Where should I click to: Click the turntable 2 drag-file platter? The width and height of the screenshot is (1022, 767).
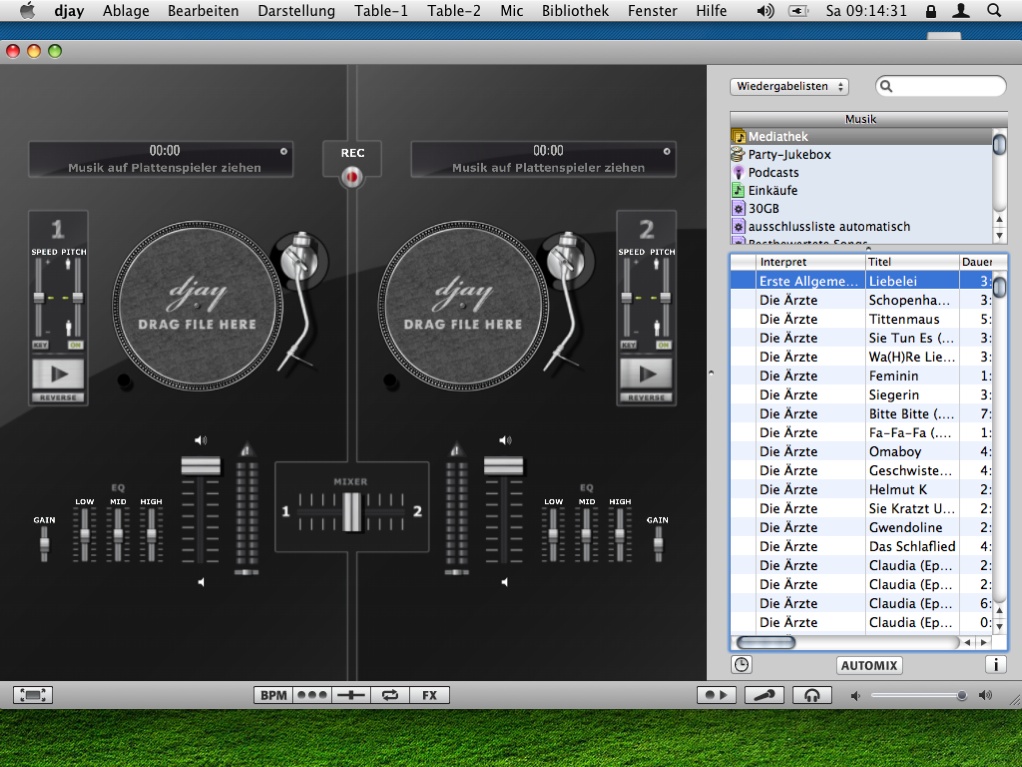[x=463, y=306]
